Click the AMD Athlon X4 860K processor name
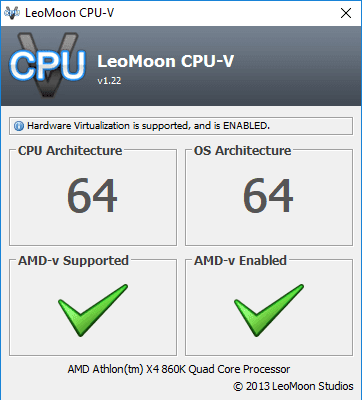Screen dimensions: 364x400 pyautogui.click(x=179, y=369)
